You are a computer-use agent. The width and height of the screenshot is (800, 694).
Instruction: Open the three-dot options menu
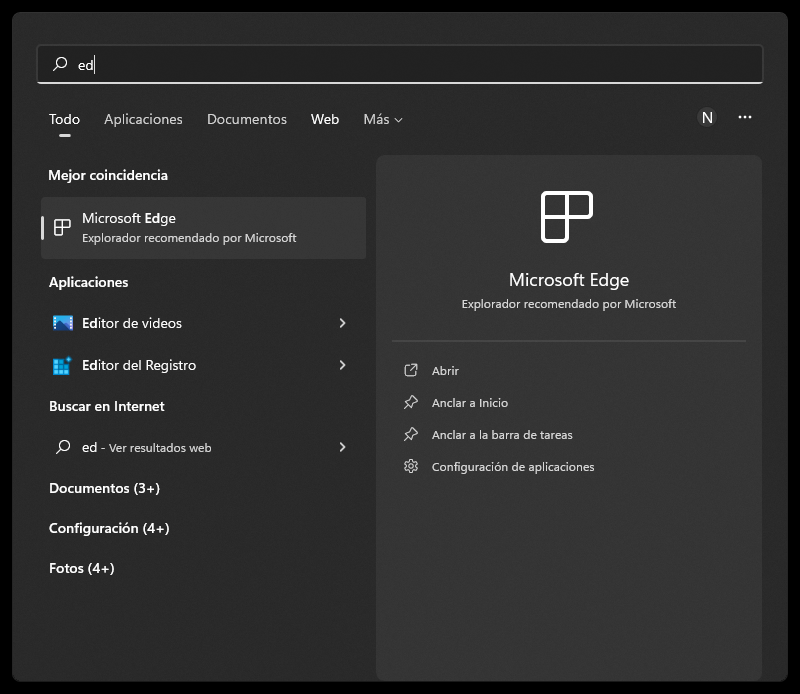tap(745, 117)
